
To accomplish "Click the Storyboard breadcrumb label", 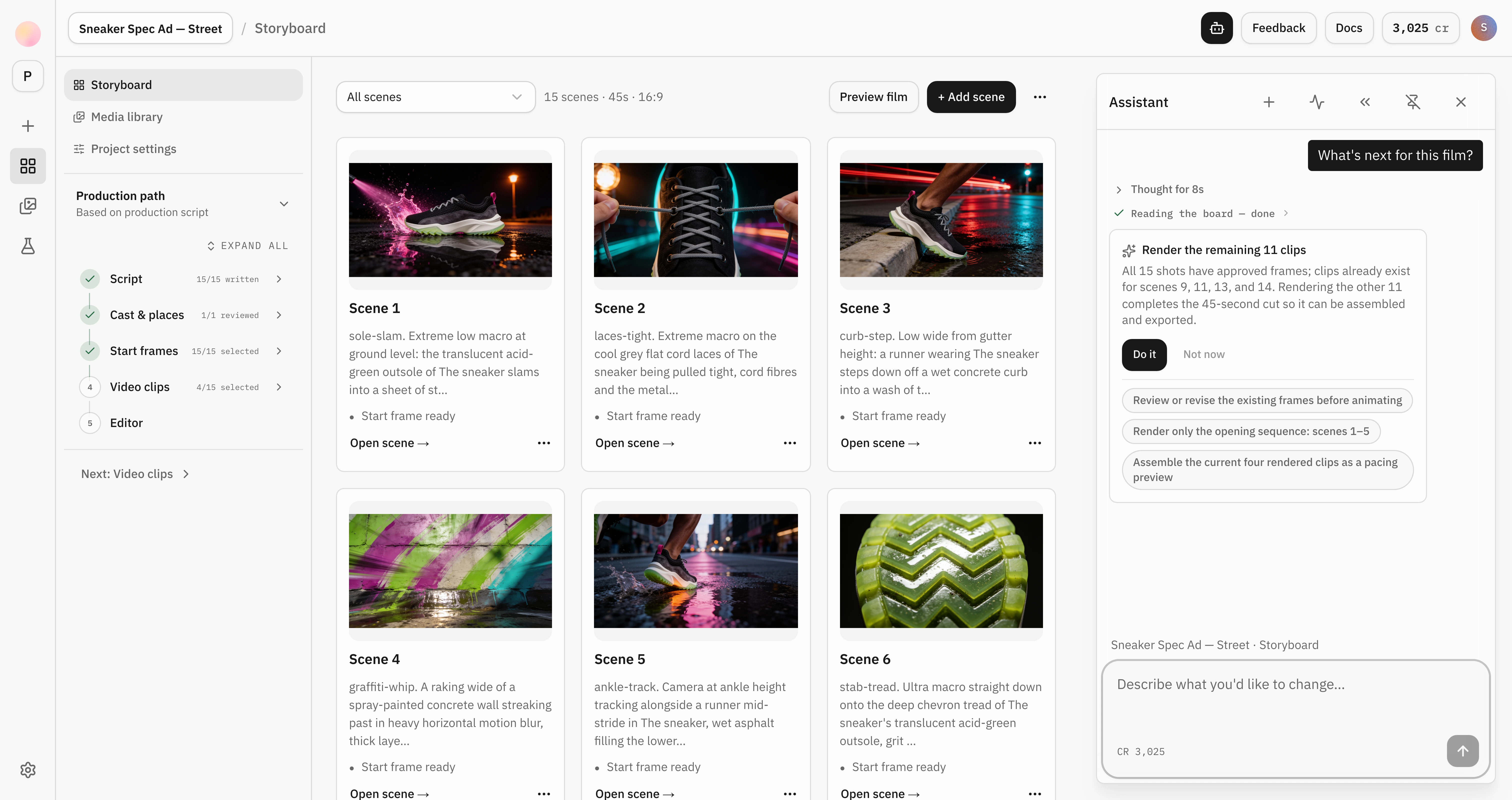I will (290, 28).
